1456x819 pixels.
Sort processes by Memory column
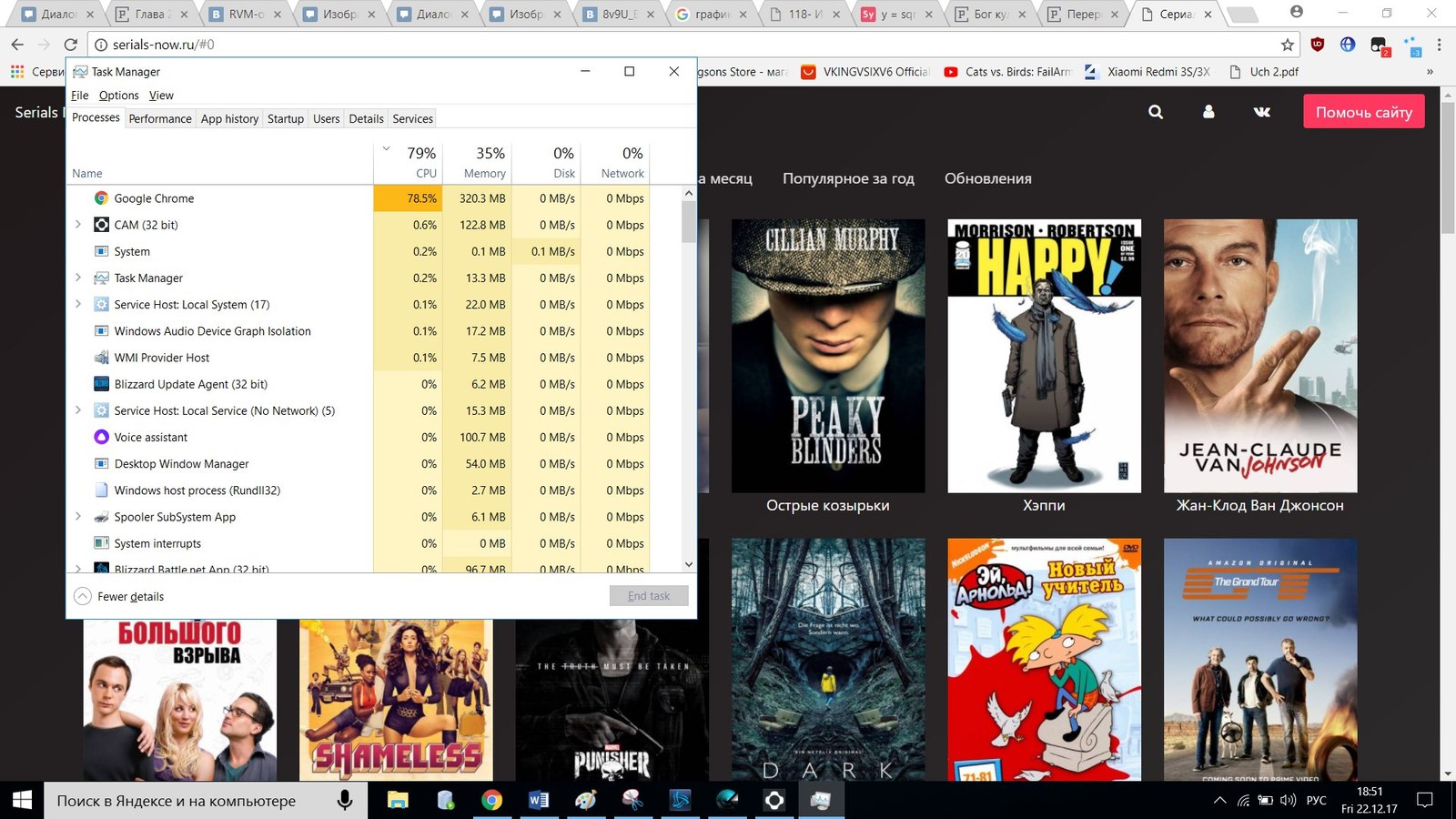pyautogui.click(x=476, y=162)
